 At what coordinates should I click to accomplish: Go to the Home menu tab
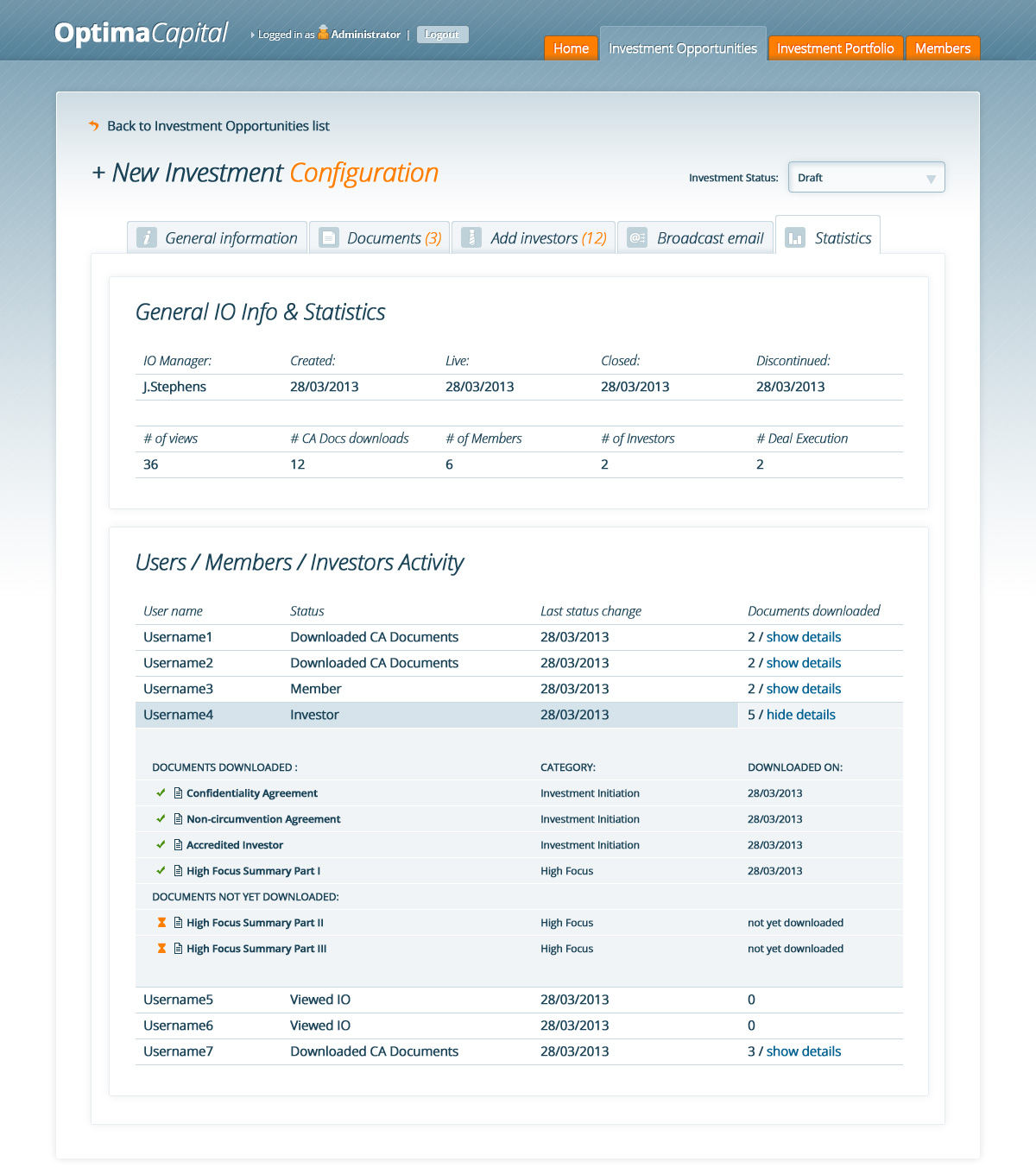coord(571,48)
